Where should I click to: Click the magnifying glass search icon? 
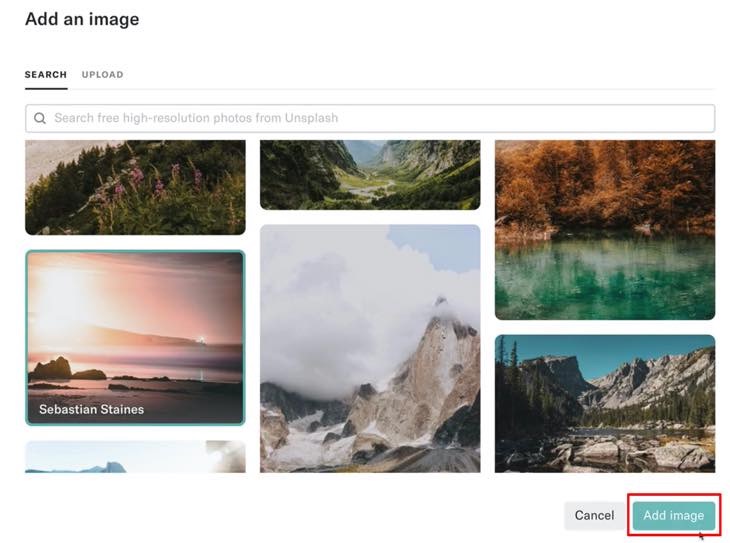(x=40, y=118)
